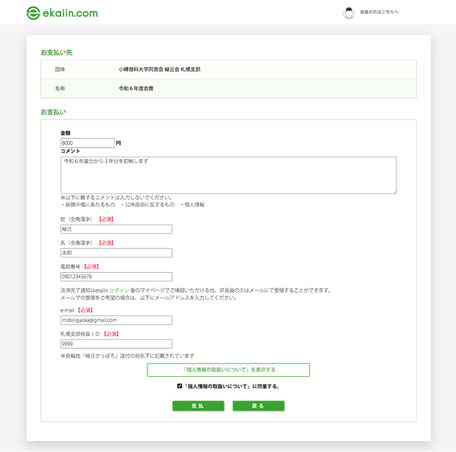This screenshot has width=456, height=452.
Task: Show the personal information handling policy
Action: coord(228,370)
